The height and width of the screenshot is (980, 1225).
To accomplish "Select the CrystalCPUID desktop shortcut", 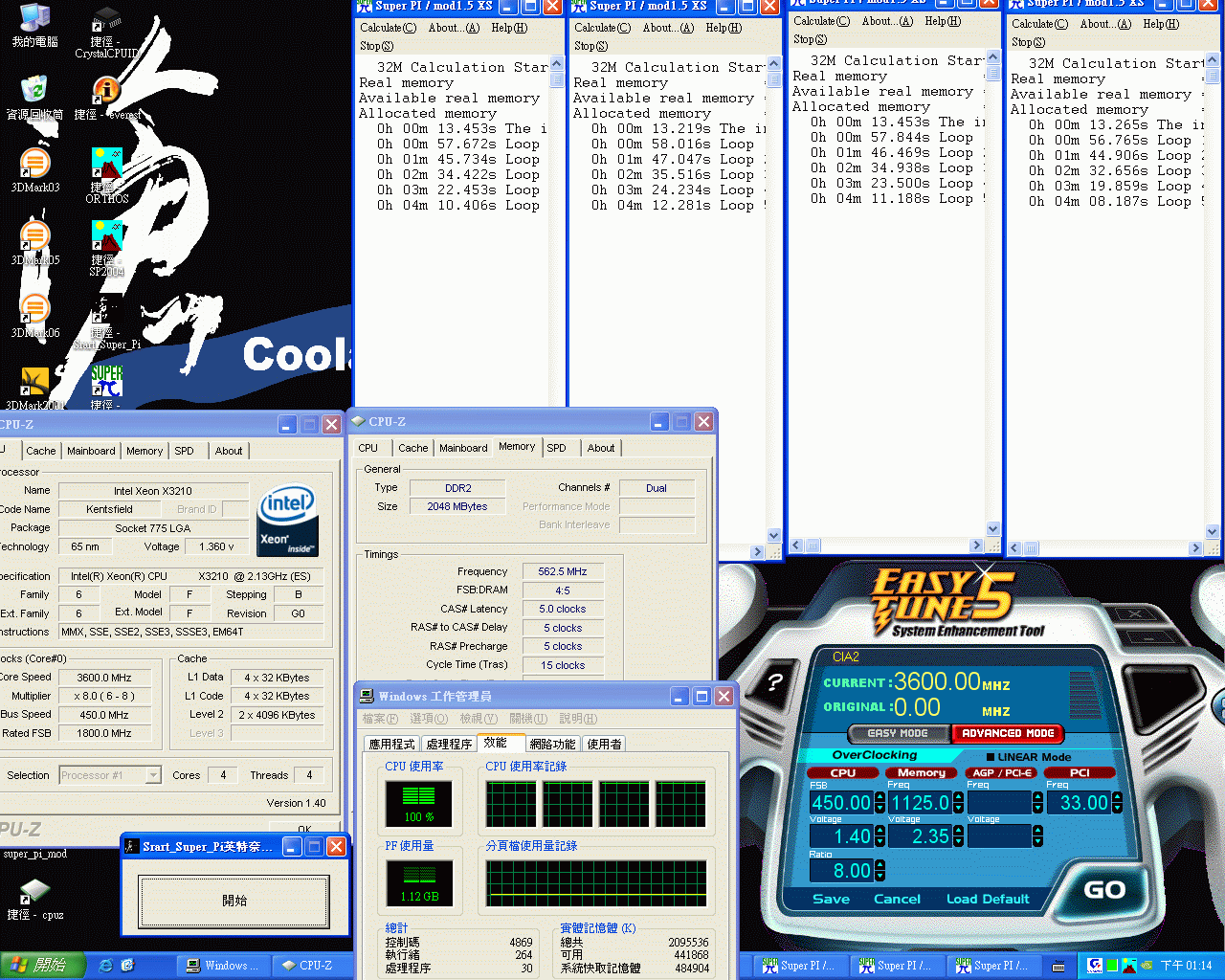I will tap(106, 32).
